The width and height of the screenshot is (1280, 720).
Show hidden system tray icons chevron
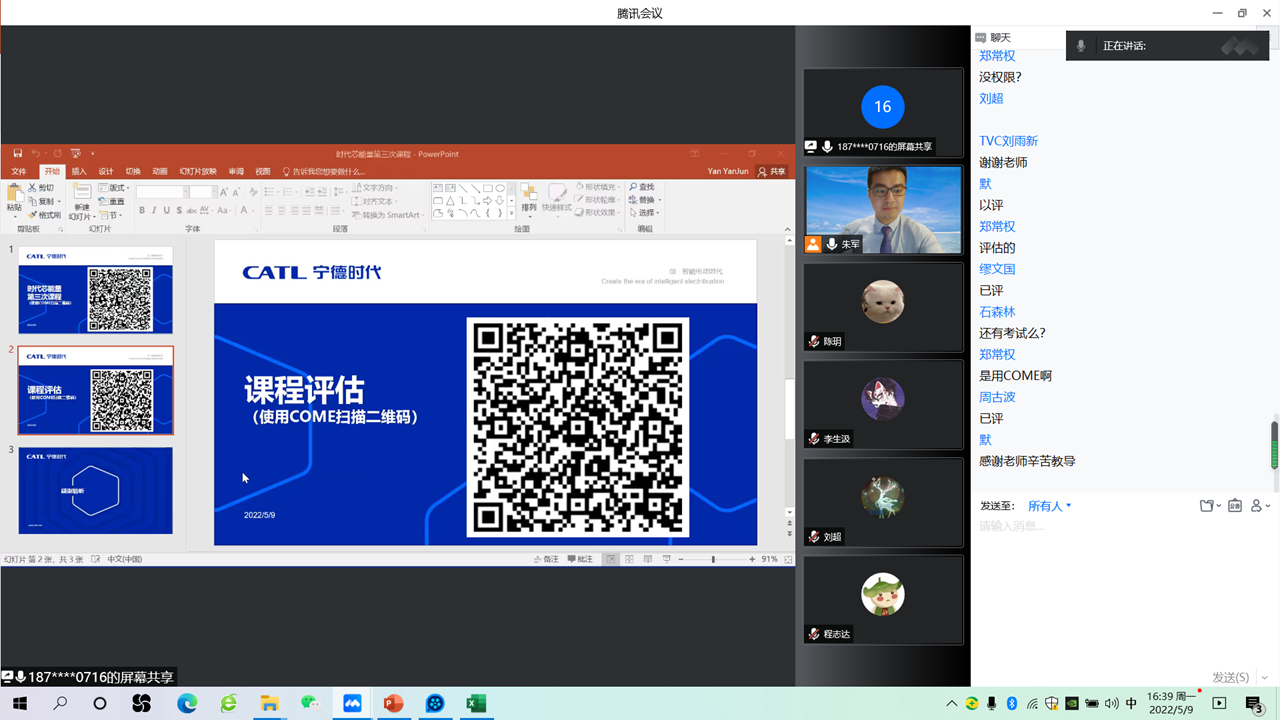[x=951, y=704]
